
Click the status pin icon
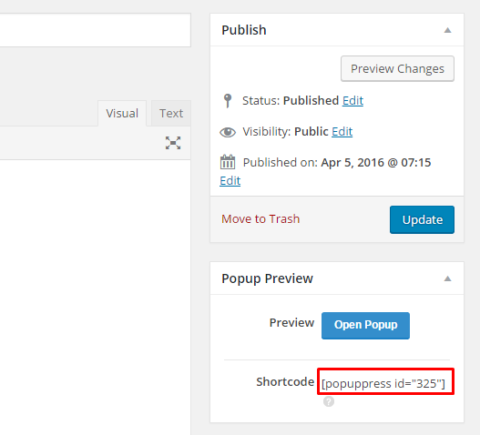click(x=228, y=101)
